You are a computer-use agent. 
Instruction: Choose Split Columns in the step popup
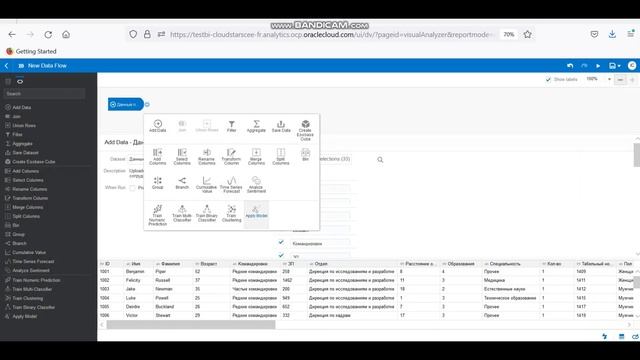click(281, 157)
